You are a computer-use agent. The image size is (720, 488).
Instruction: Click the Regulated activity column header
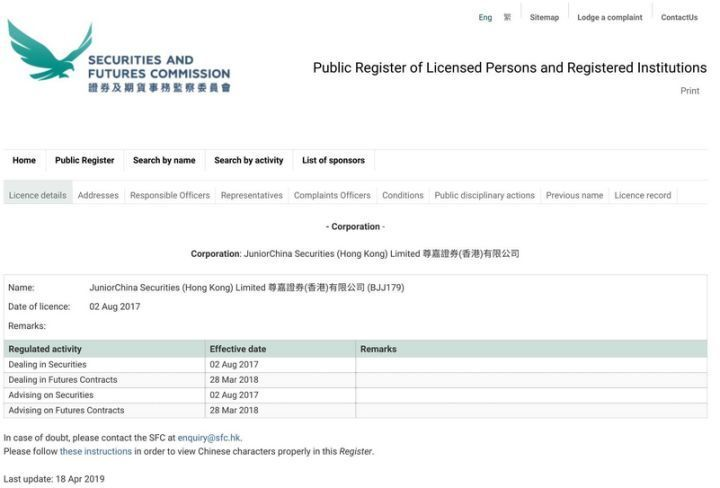pyautogui.click(x=104, y=349)
